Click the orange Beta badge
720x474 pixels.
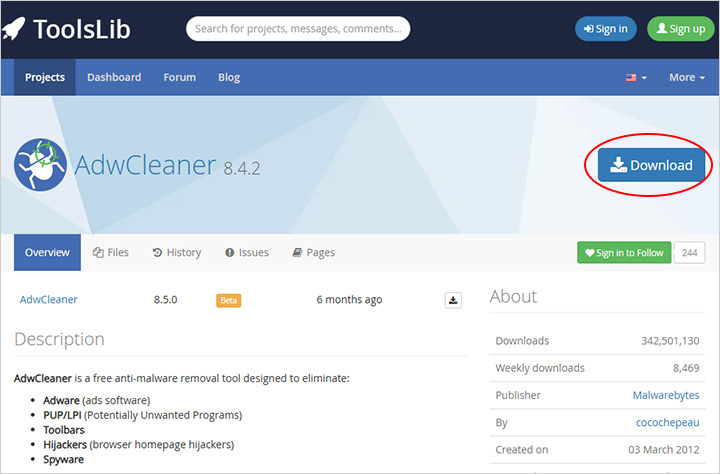(x=229, y=300)
